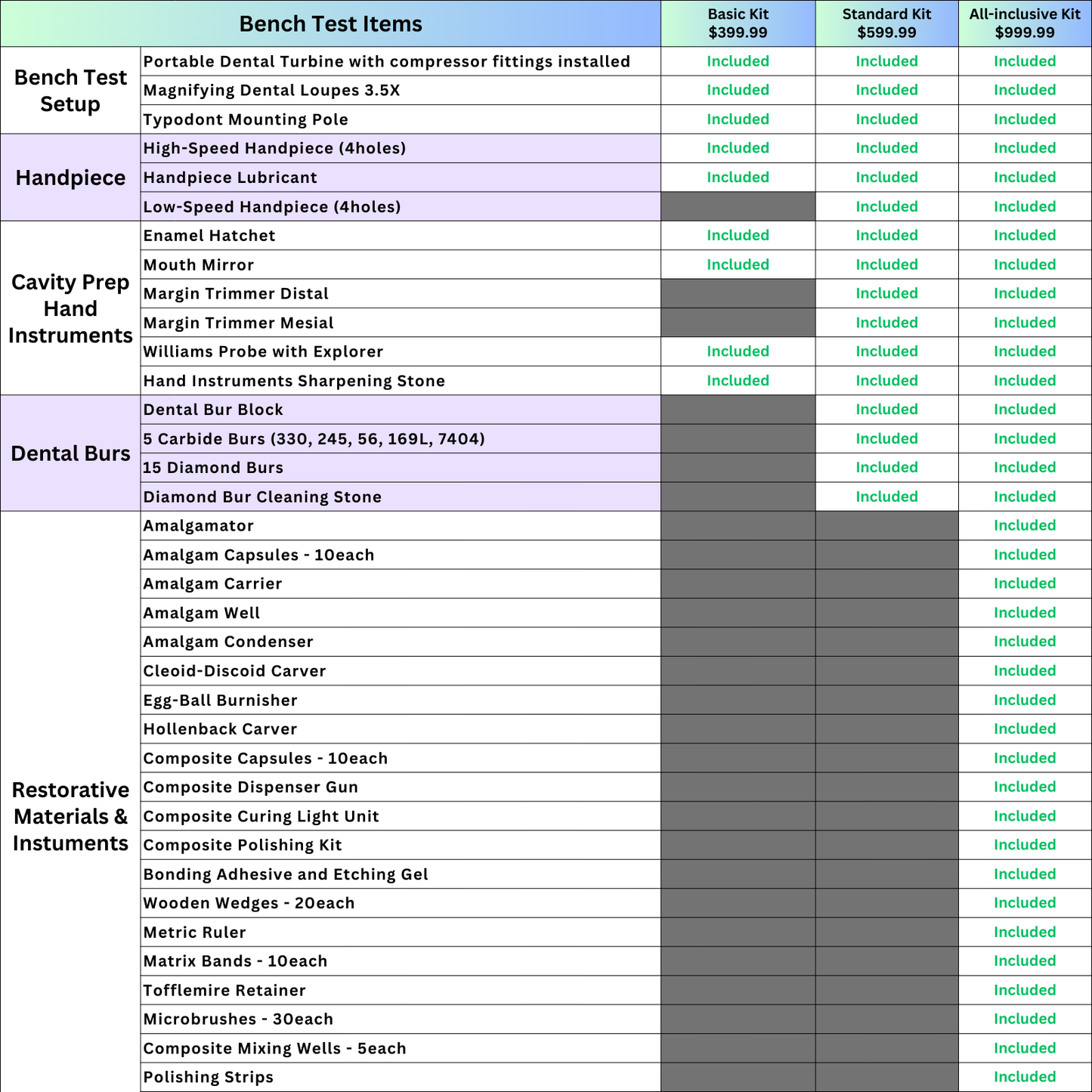The height and width of the screenshot is (1092, 1092).
Task: Click Included for Amalgamator All-inclusive Kit
Action: (1024, 525)
